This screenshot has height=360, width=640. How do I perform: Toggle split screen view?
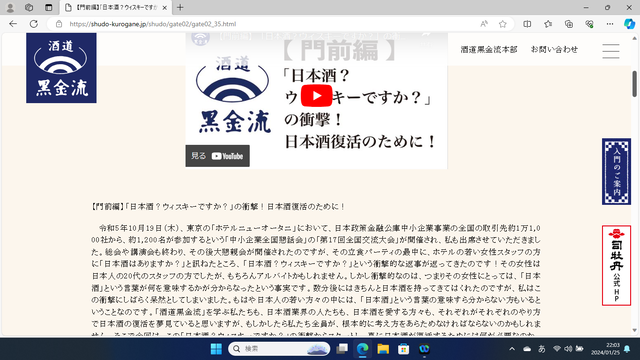527,24
